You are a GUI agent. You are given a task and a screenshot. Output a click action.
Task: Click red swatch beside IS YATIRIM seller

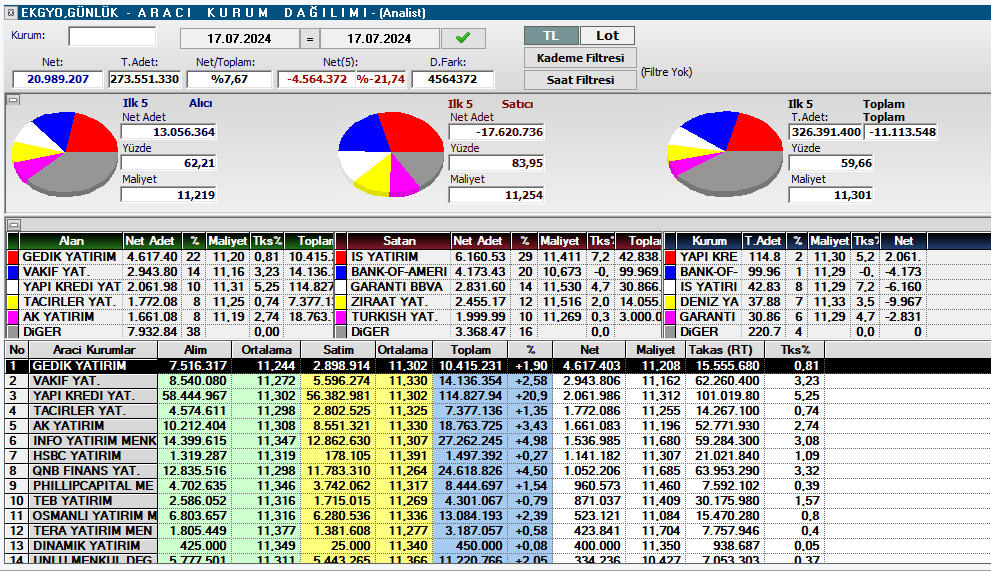pos(341,257)
